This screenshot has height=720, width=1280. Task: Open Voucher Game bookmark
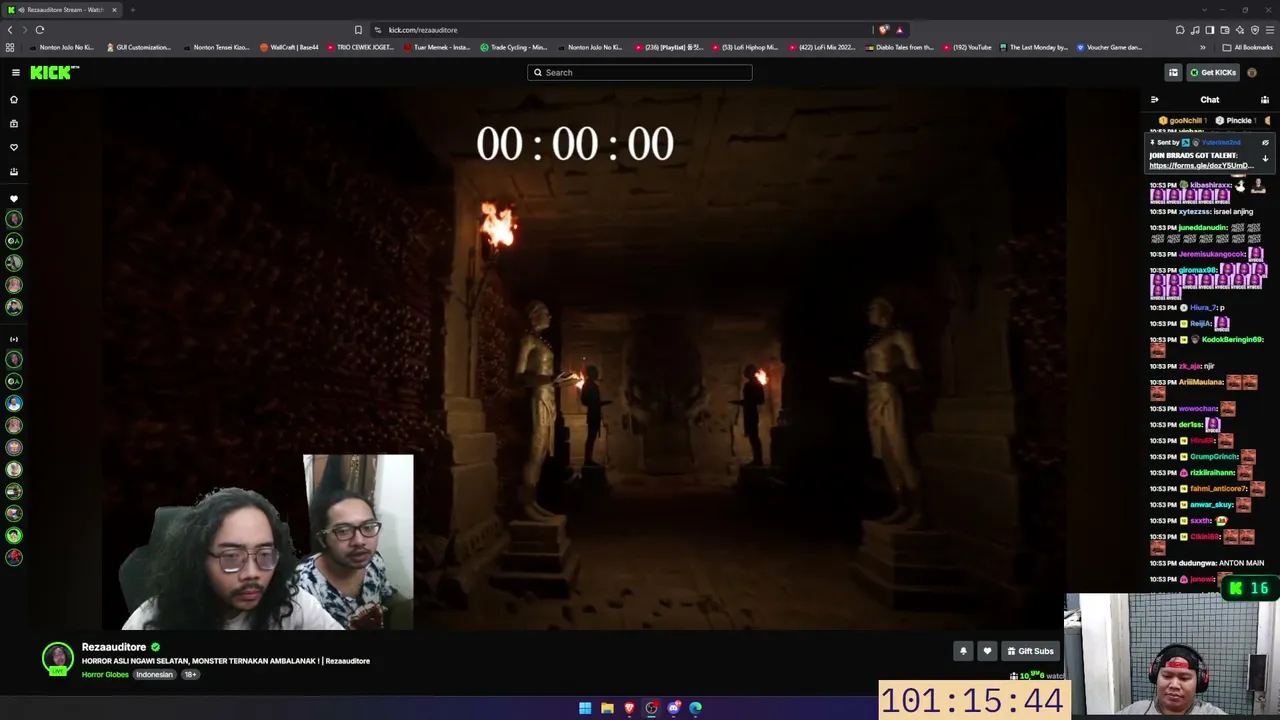click(x=1109, y=47)
